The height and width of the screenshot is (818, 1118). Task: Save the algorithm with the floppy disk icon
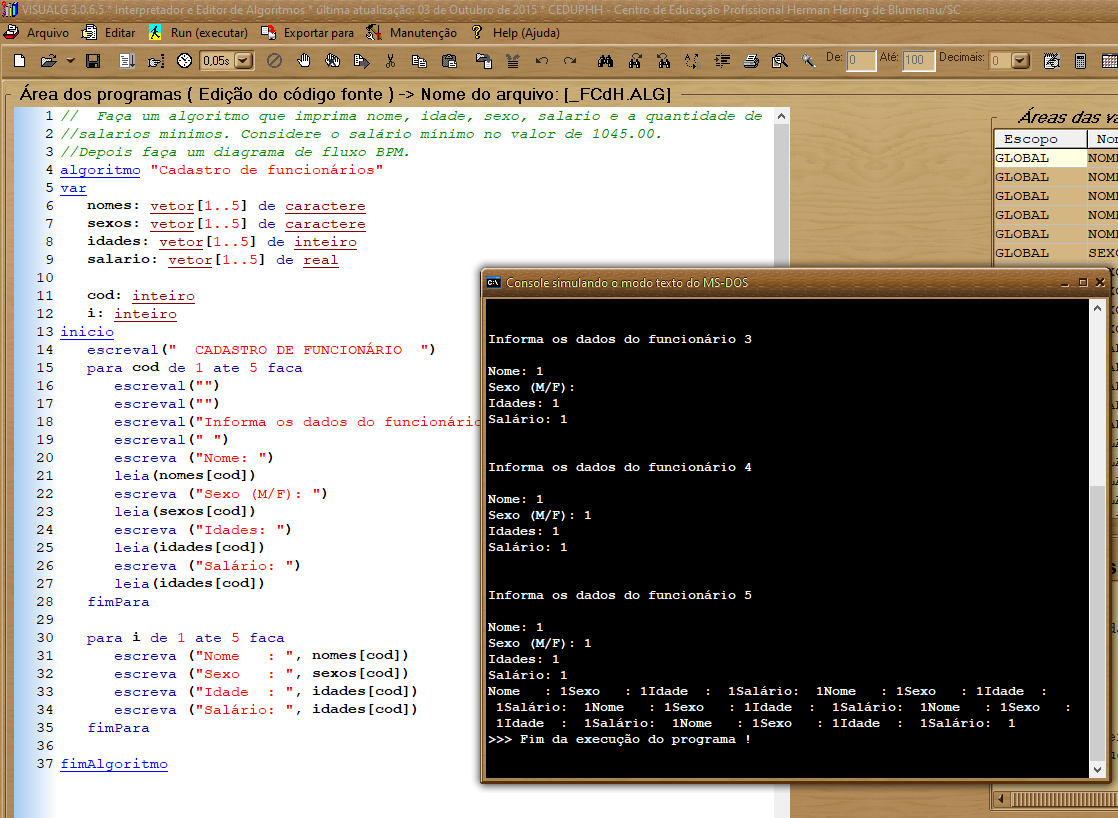93,61
